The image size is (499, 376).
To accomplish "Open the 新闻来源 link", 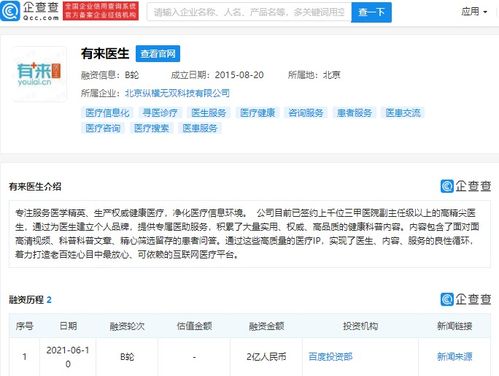I will coord(455,357).
